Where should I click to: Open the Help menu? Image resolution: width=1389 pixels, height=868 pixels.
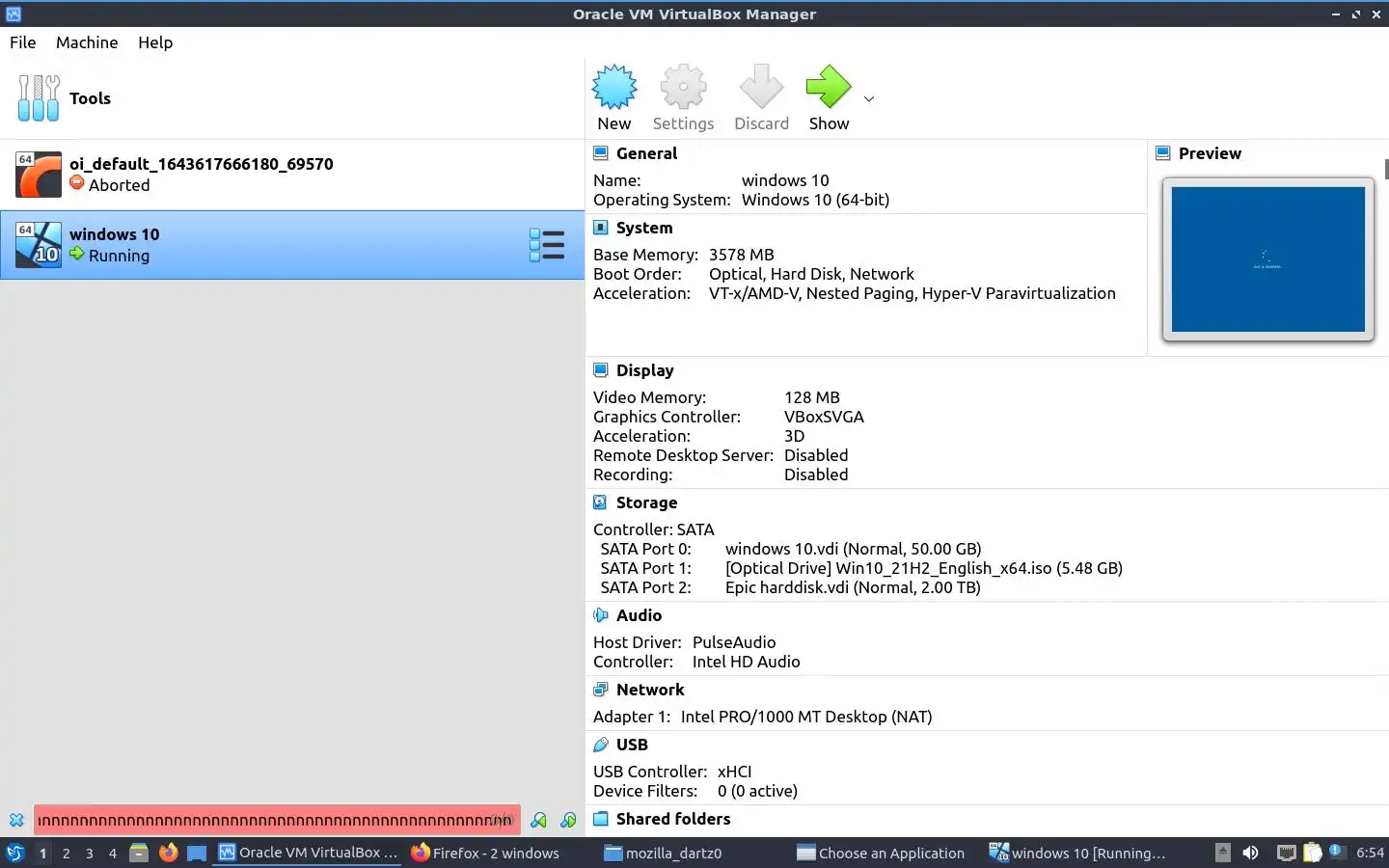click(155, 42)
